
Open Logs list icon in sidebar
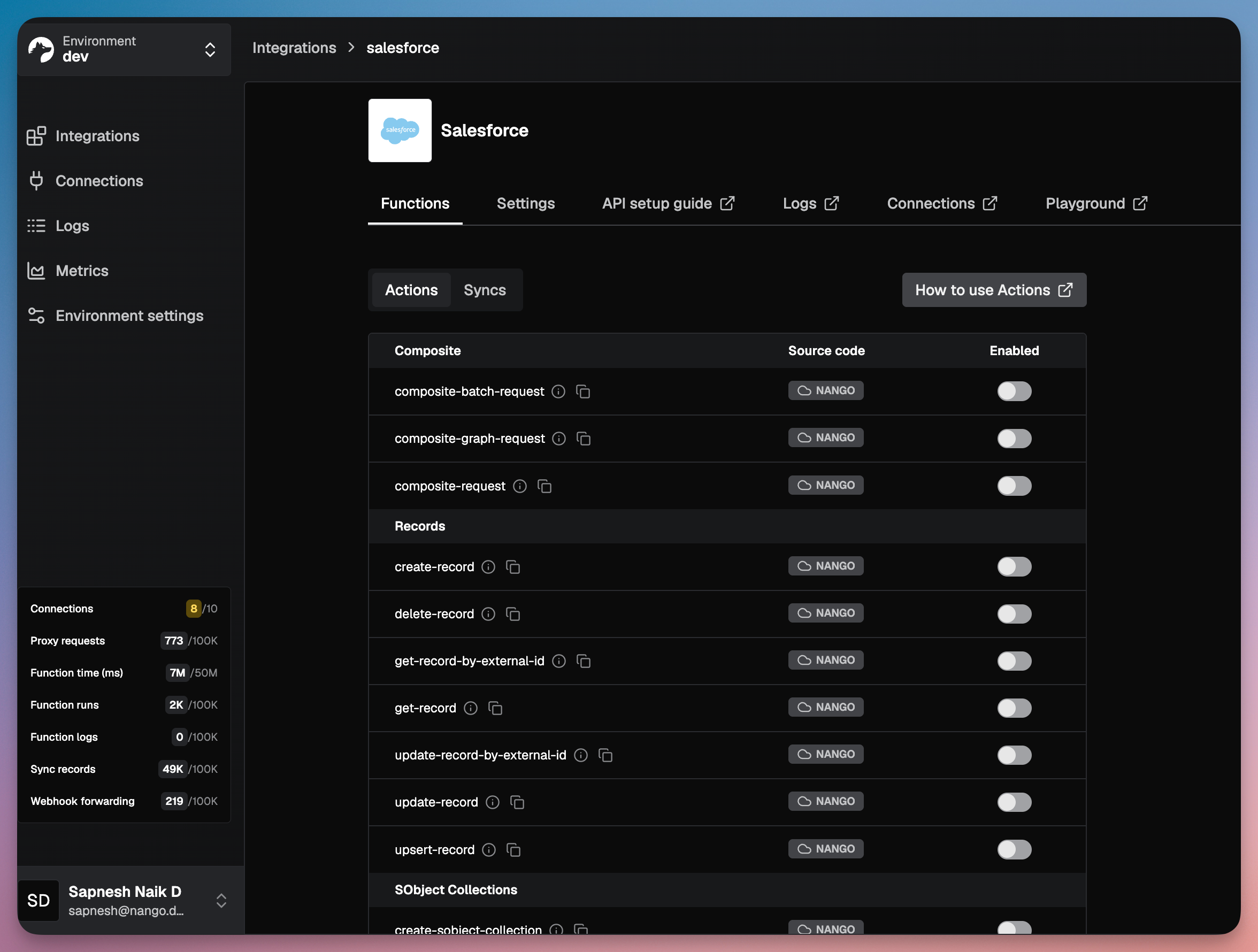(36, 226)
